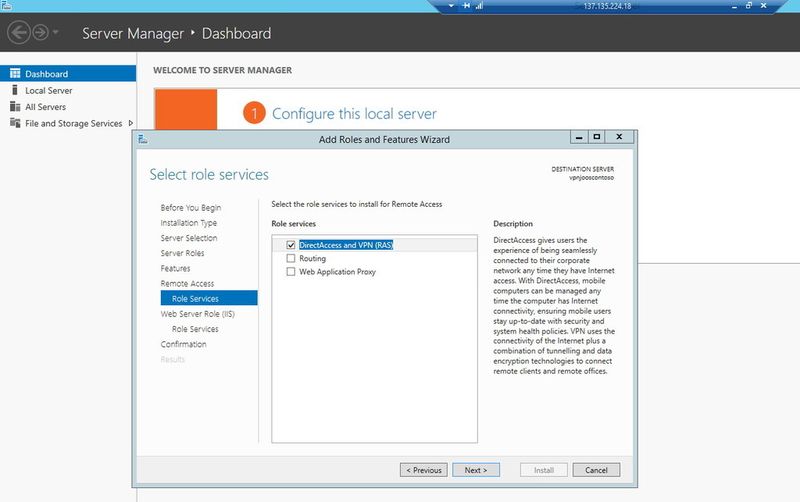This screenshot has height=502, width=800.
Task: Go to Web Server Role (IIS) step
Action: (x=197, y=314)
